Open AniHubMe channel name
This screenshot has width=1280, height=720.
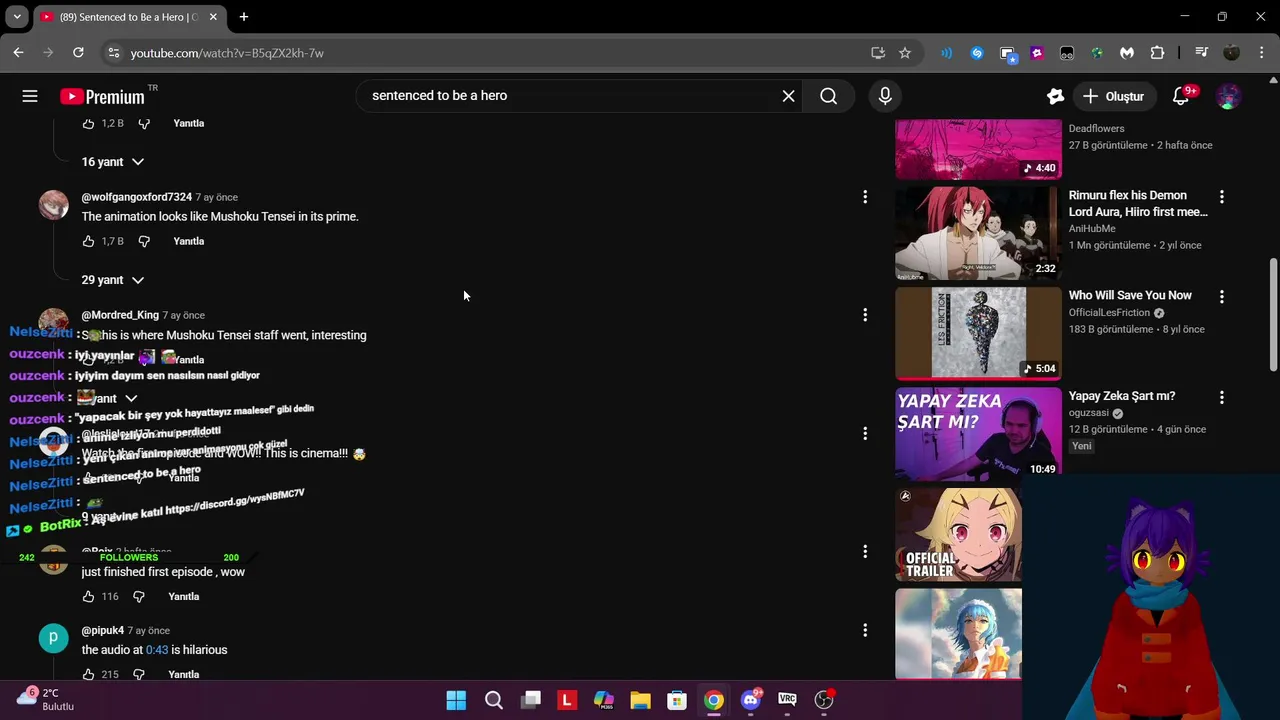1092,229
